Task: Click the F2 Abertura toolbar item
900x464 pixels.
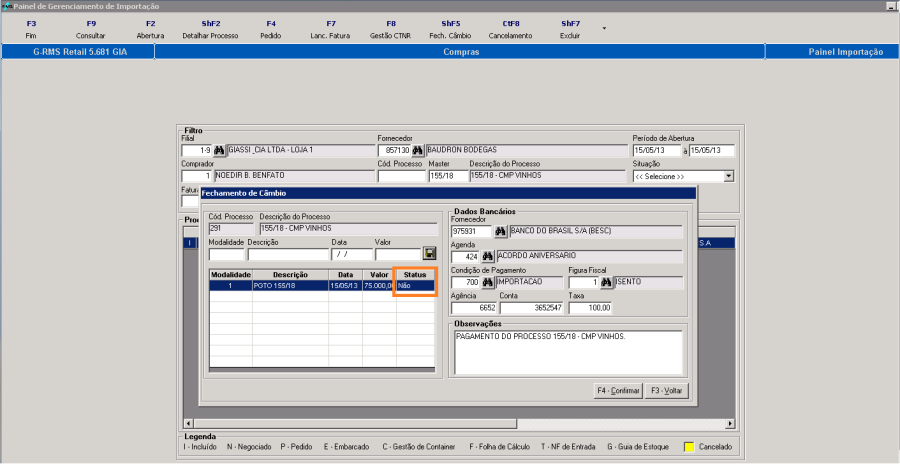Action: point(150,30)
